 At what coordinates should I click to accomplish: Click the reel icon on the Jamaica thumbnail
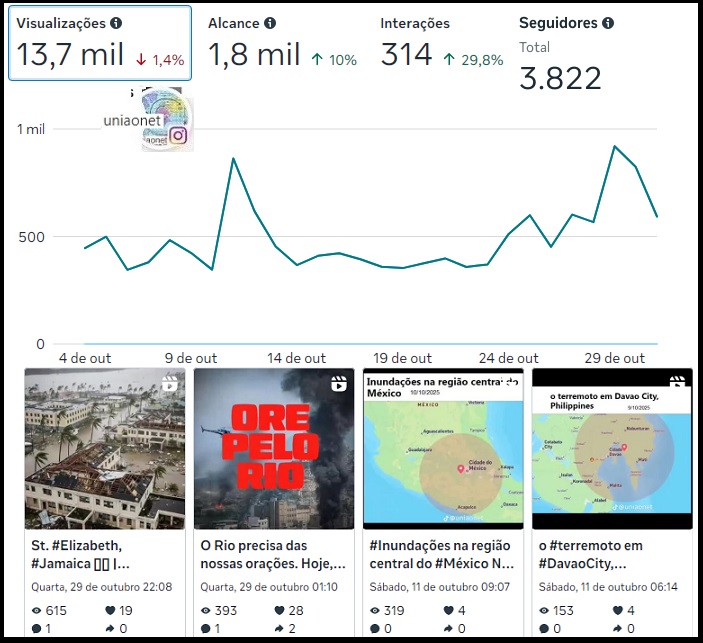pos(171,383)
